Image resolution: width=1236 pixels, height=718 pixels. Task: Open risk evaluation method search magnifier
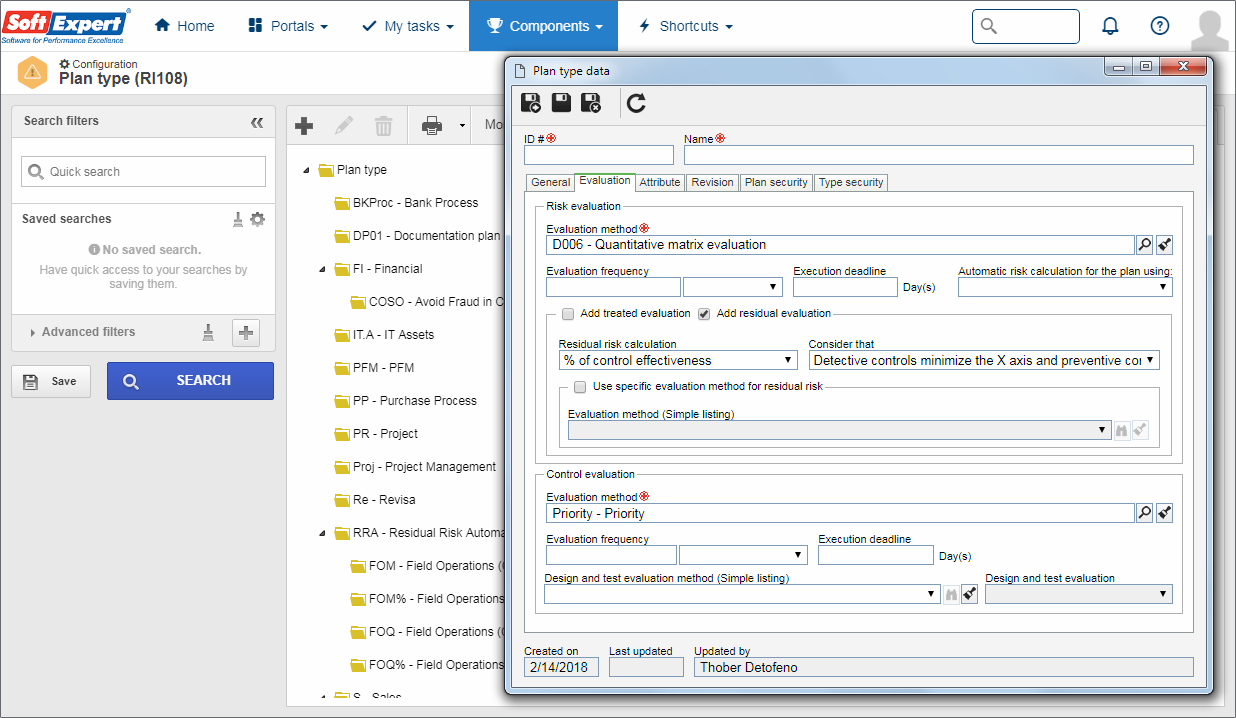(x=1145, y=244)
